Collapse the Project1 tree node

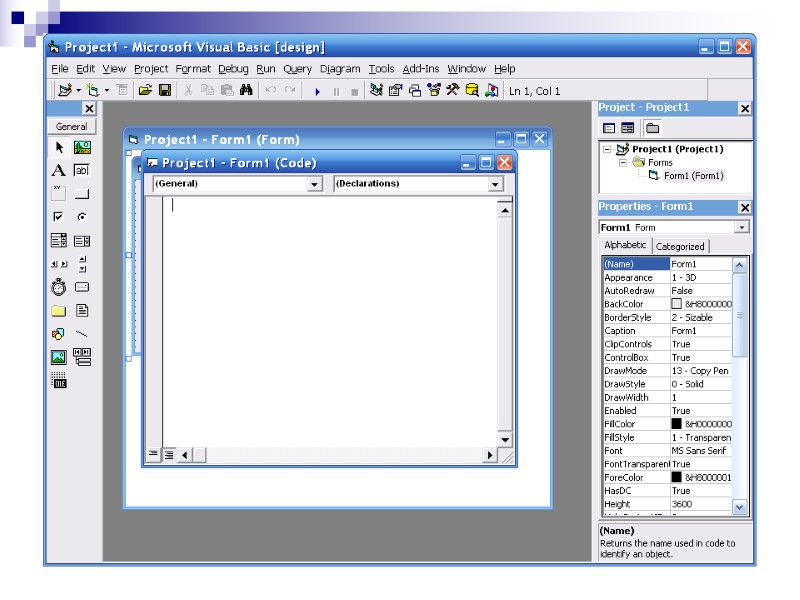607,149
